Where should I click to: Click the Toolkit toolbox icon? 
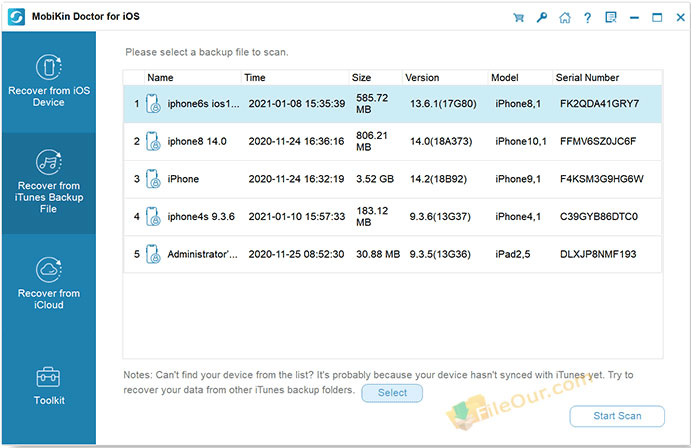click(x=48, y=378)
